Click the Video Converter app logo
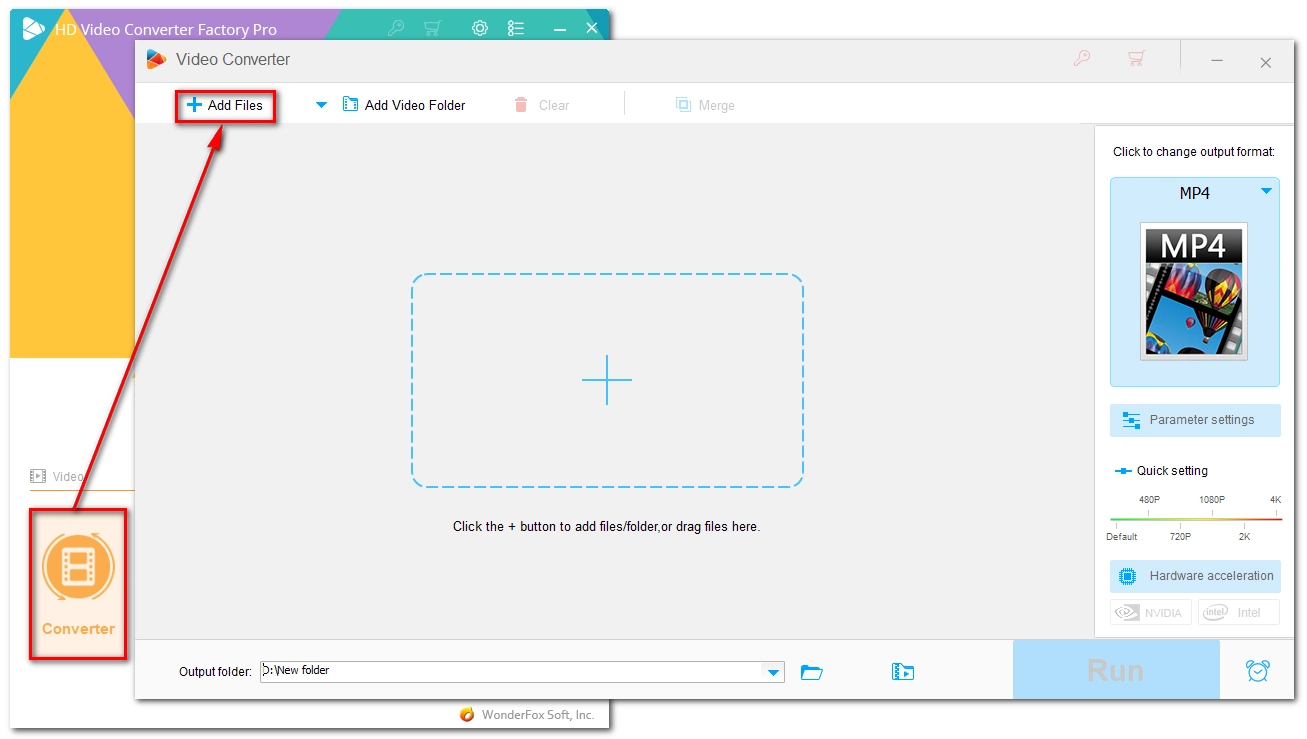 point(156,59)
